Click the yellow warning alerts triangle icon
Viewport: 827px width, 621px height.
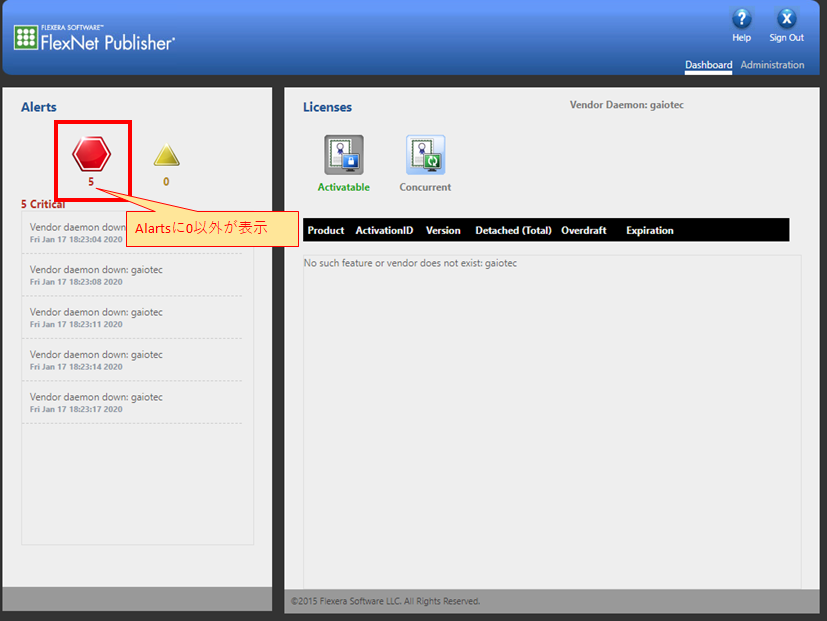point(167,155)
